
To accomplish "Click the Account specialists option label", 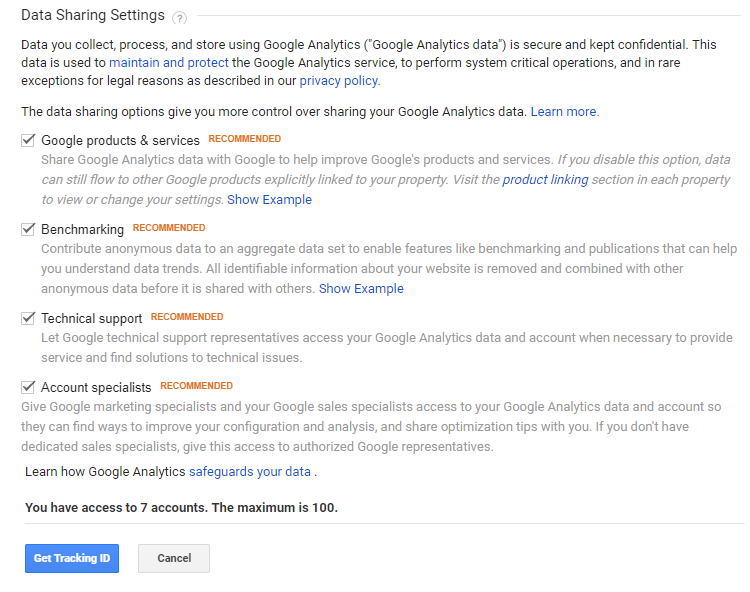I will point(96,387).
